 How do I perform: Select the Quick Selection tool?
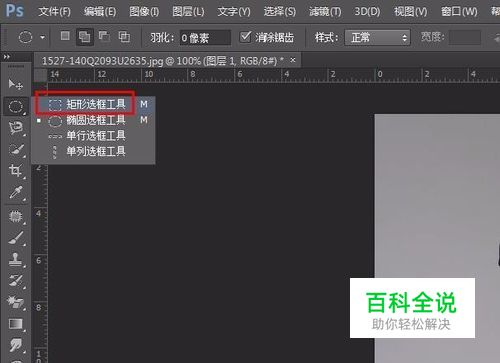click(15, 149)
